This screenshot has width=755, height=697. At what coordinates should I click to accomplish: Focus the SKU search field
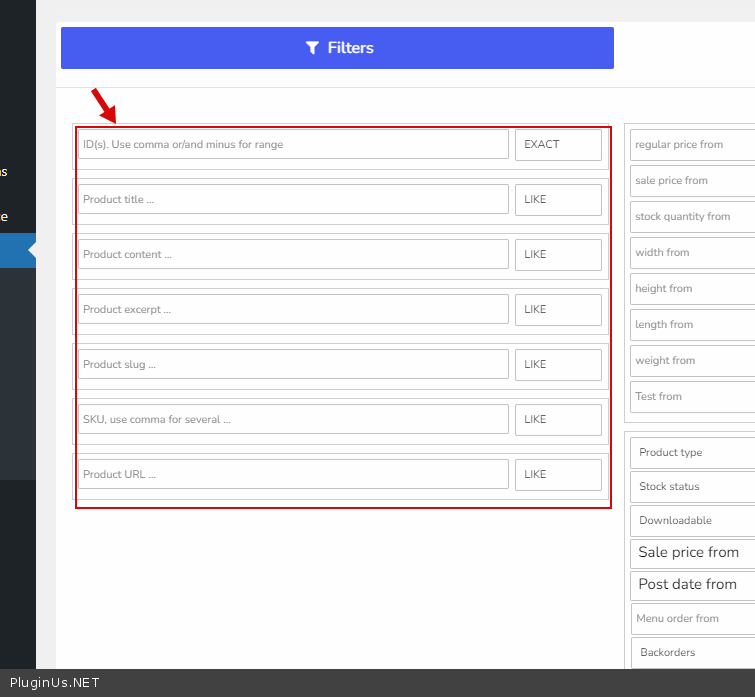(293, 419)
